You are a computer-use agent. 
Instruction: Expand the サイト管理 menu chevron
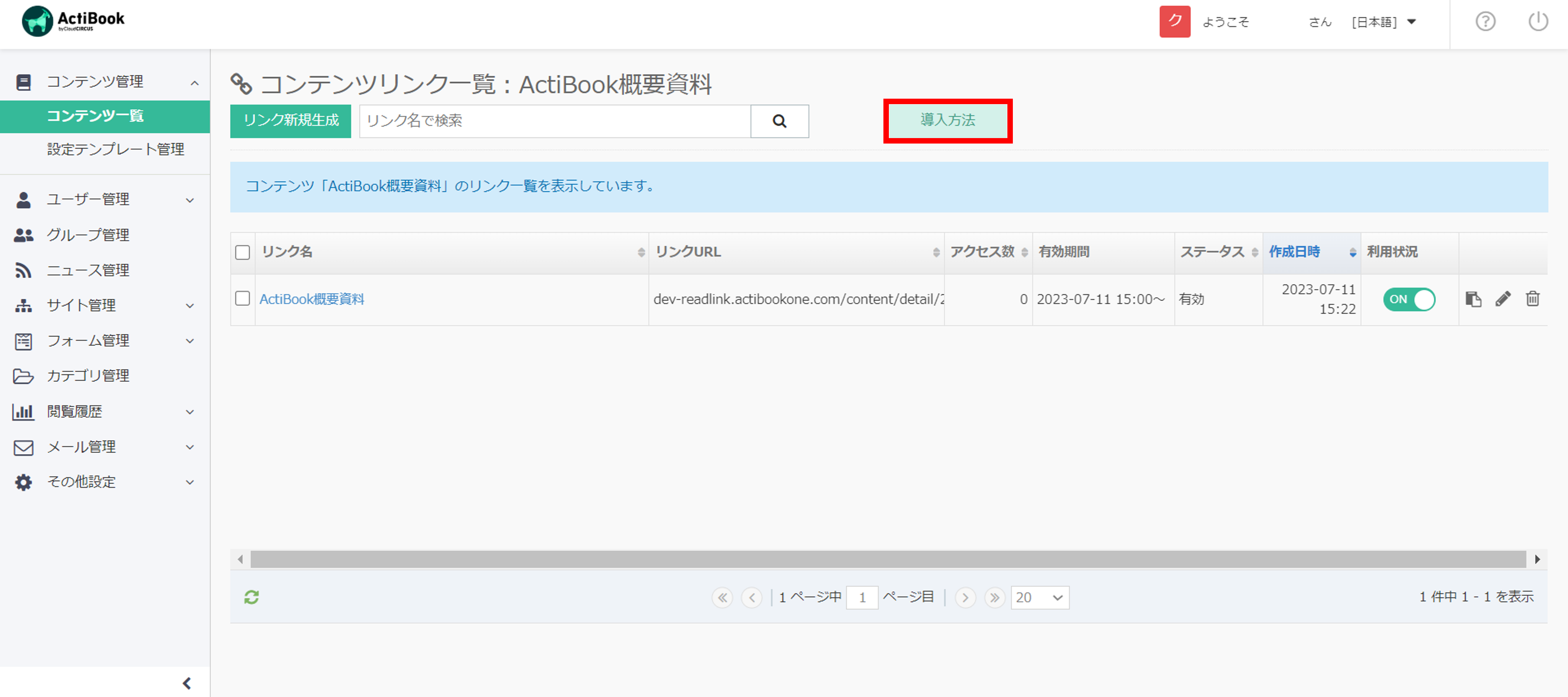coord(190,306)
